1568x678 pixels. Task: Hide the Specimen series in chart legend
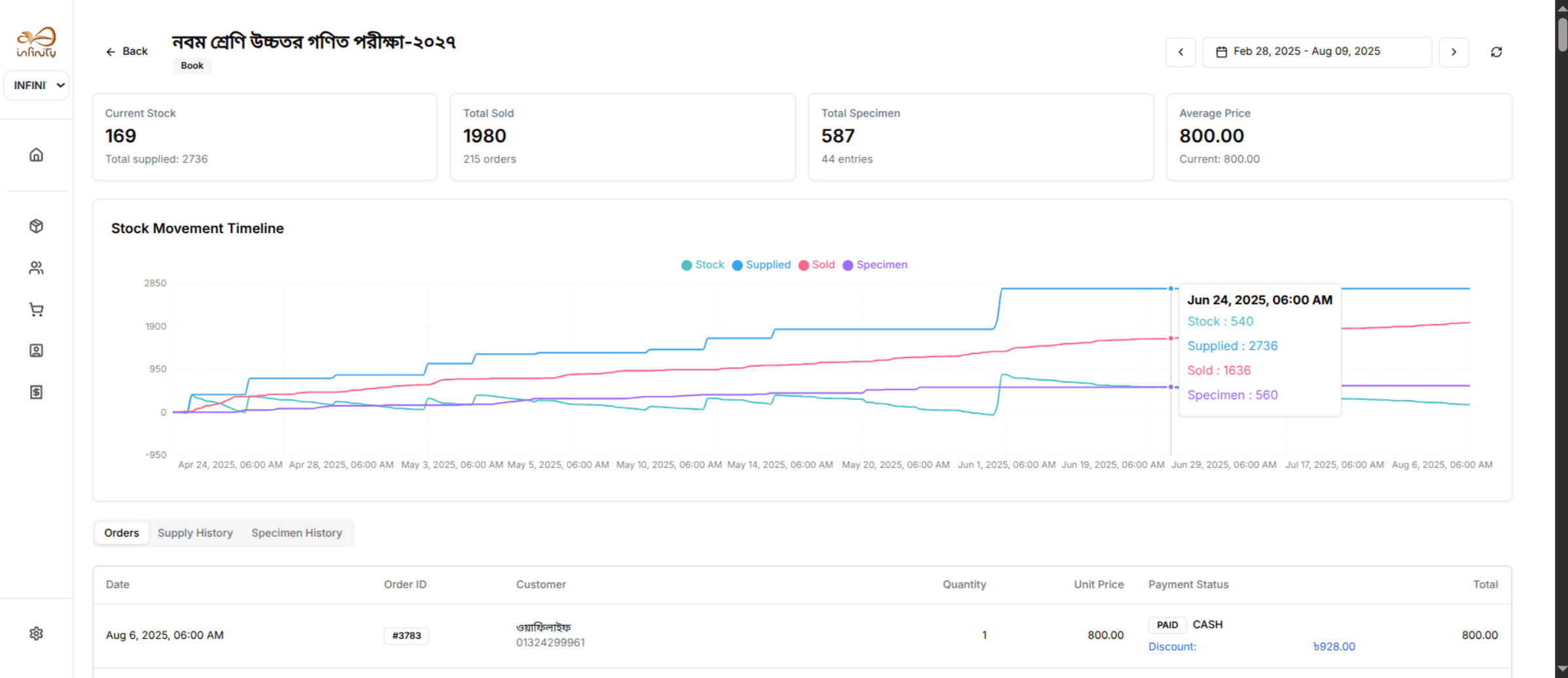click(x=875, y=265)
